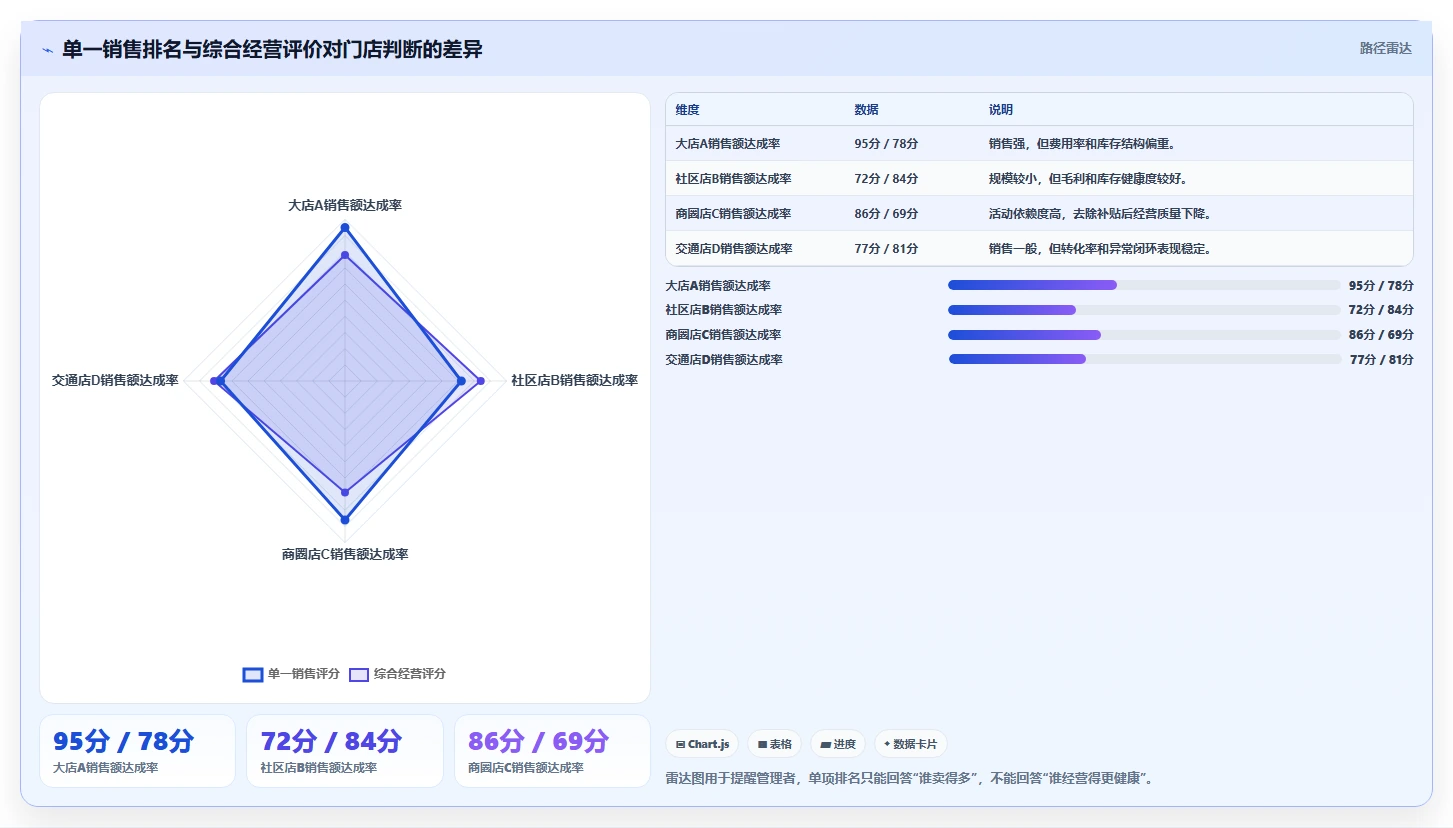Click radar axis label 交通店D销售额达成率
Image resolution: width=1453 pixels, height=828 pixels.
click(x=115, y=380)
